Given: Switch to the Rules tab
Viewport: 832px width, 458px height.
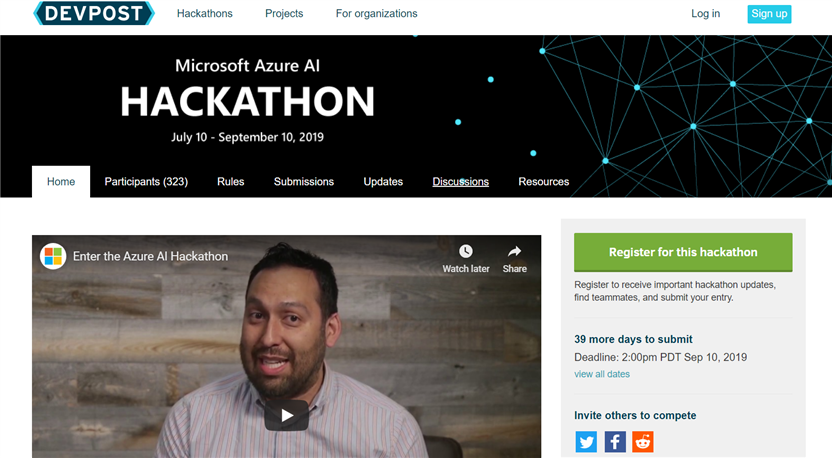Looking at the screenshot, I should 230,182.
